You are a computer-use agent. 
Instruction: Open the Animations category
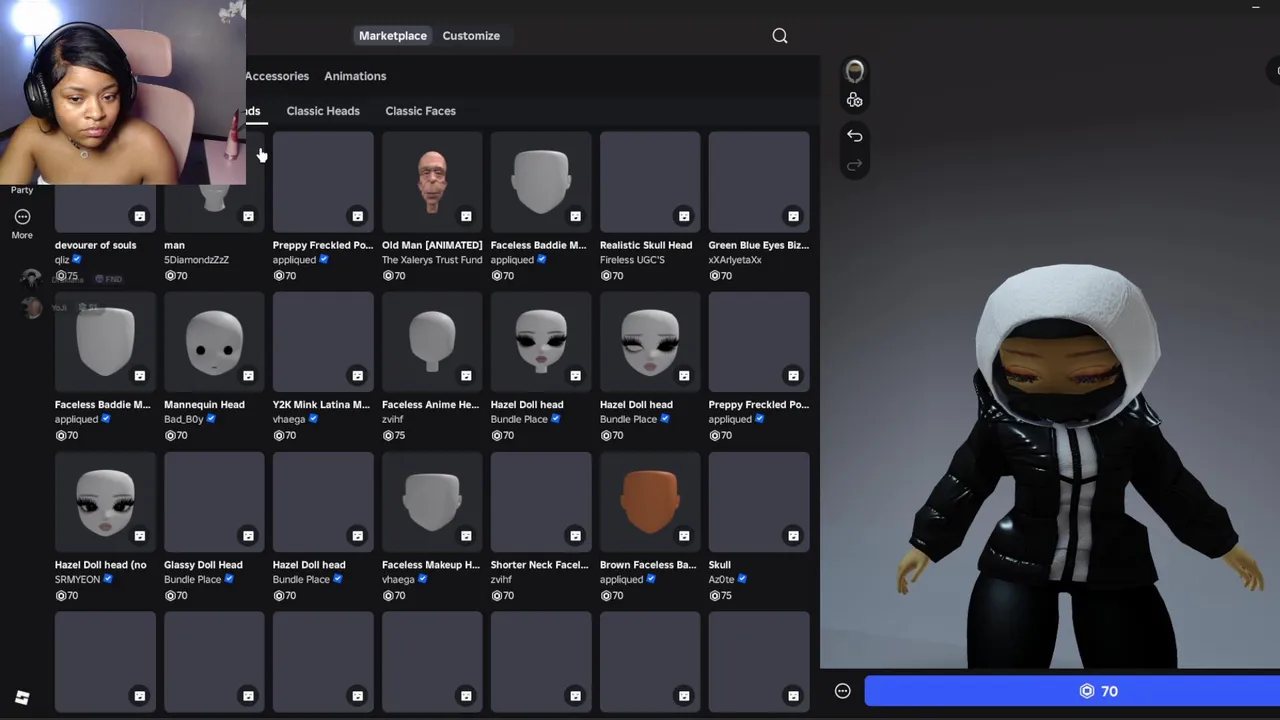(355, 76)
